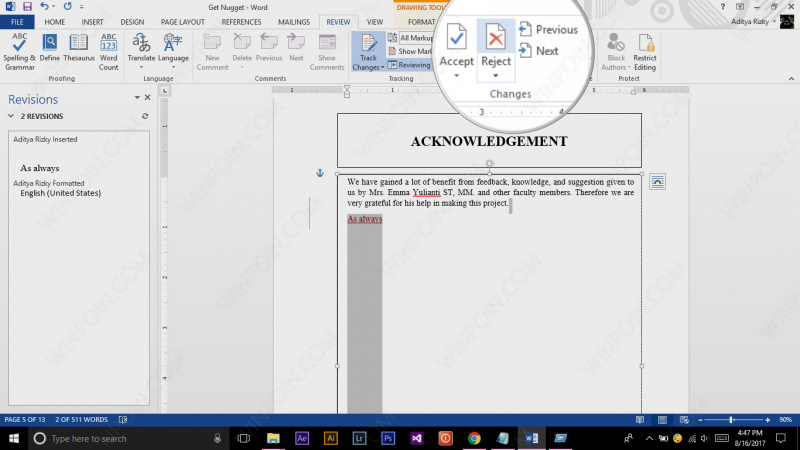
Task: Click the Delete comment button
Action: pyautogui.click(x=242, y=52)
